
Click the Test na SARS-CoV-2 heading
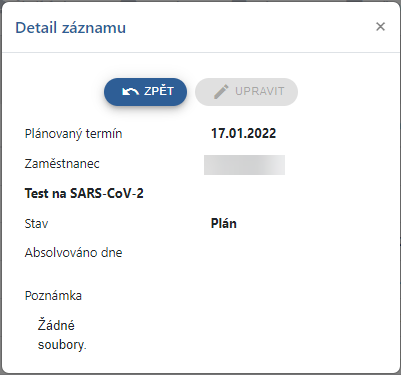(x=84, y=193)
